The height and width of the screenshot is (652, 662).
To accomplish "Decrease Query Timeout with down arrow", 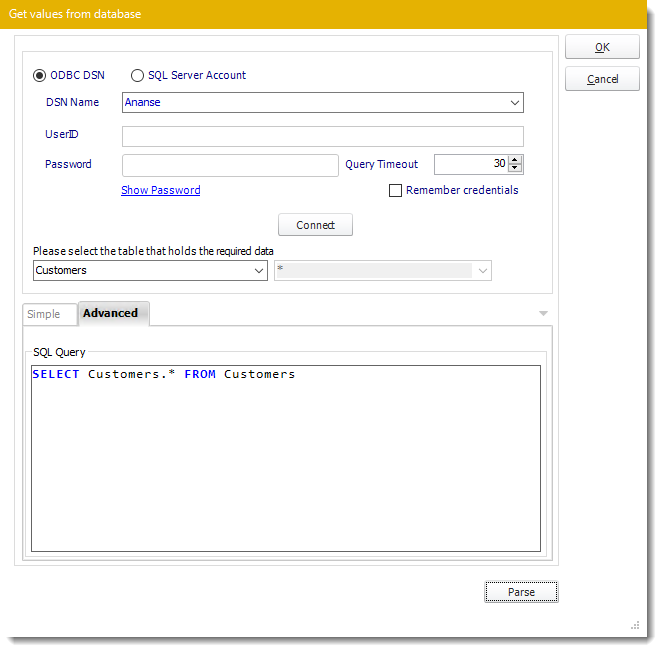I will click(x=515, y=168).
